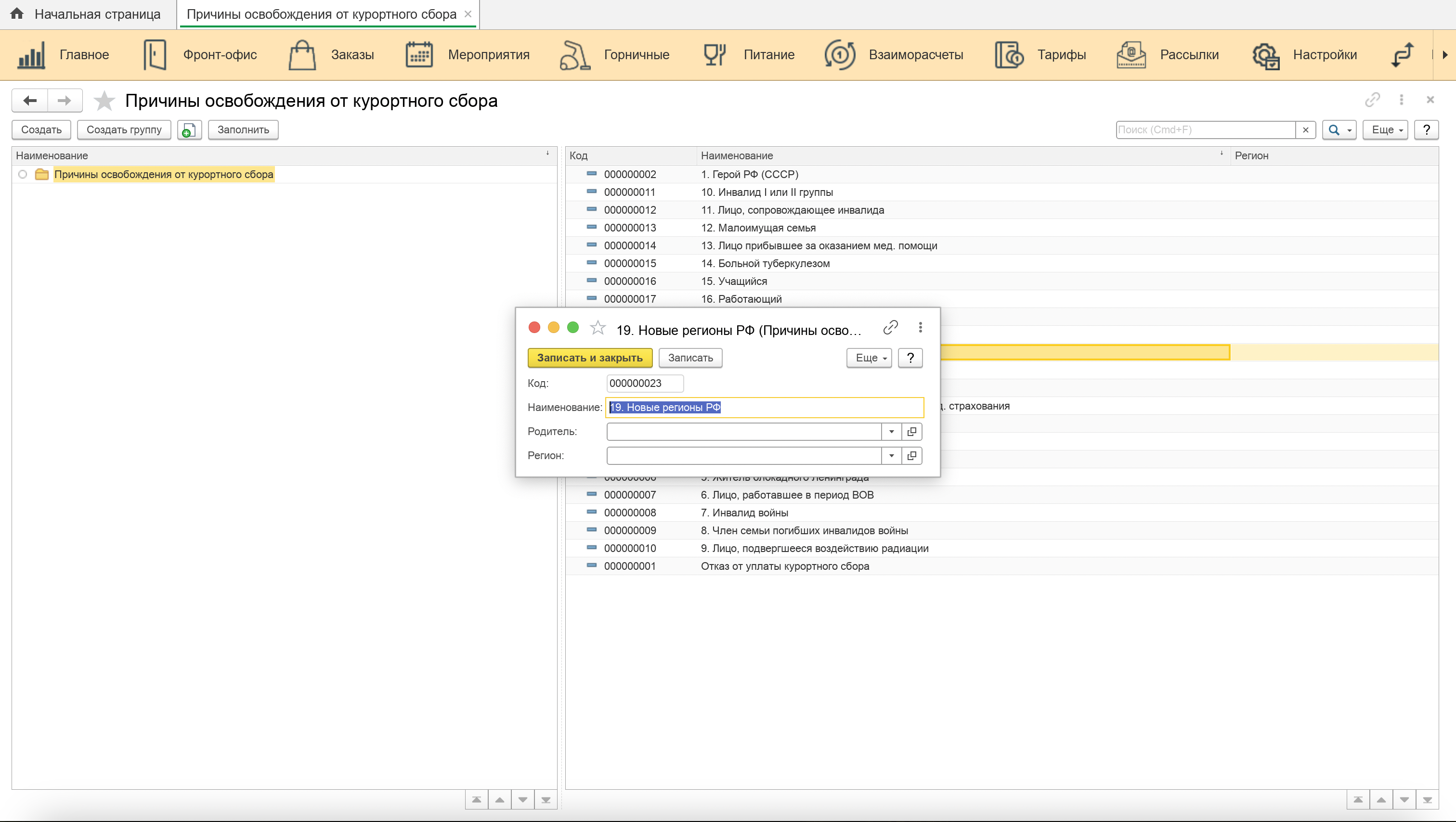
Task: Star the dialog 19. Новые регионы РФ
Action: click(598, 328)
